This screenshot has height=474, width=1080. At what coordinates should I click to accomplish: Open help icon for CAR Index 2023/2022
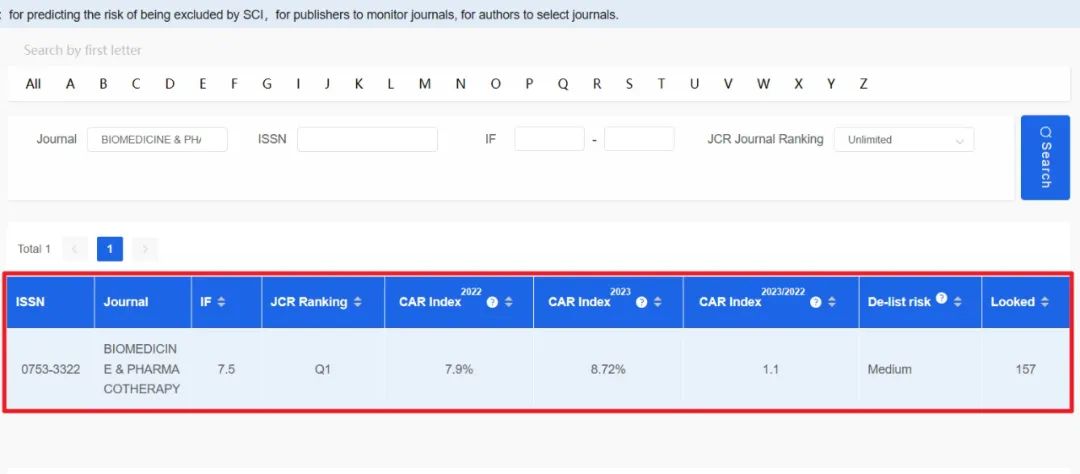[816, 302]
